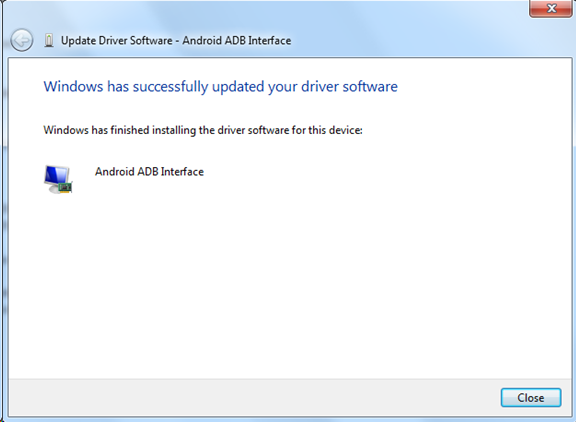This screenshot has width=576, height=422.
Task: Click the back arrow button
Action: 22,40
